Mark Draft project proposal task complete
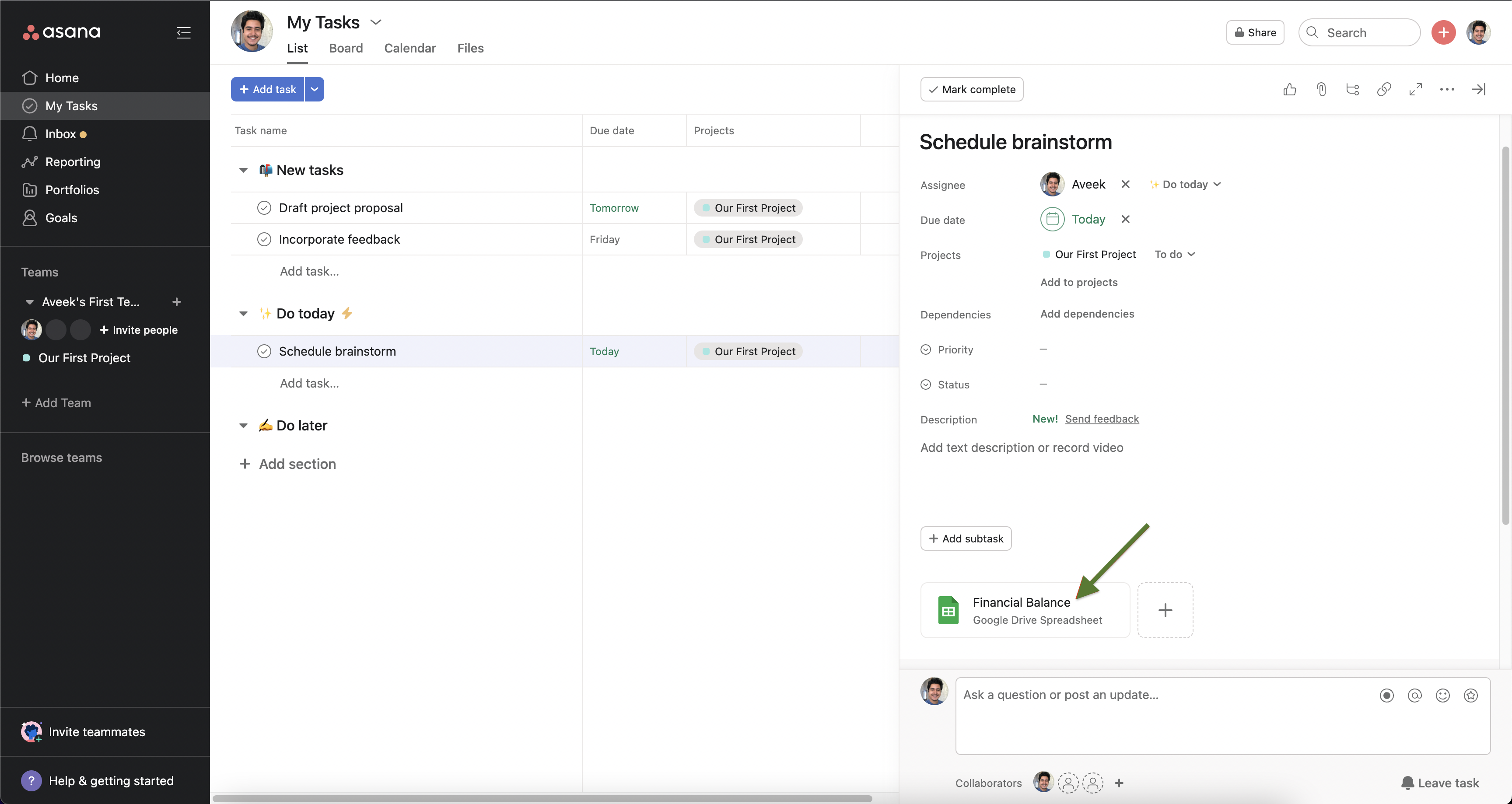Screen dimensions: 1512x804 tap(264, 208)
